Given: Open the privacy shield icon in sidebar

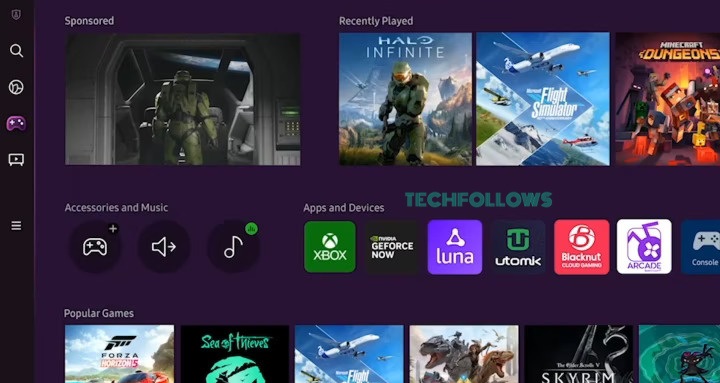Looking at the screenshot, I should pyautogui.click(x=16, y=15).
